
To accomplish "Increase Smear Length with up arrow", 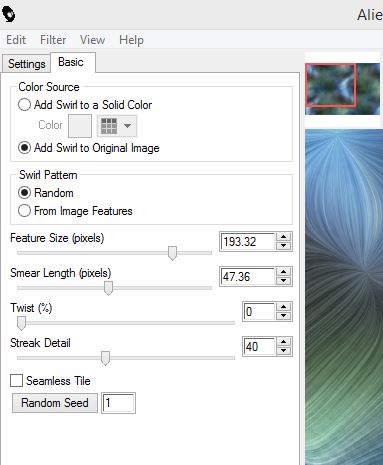I will (283, 272).
